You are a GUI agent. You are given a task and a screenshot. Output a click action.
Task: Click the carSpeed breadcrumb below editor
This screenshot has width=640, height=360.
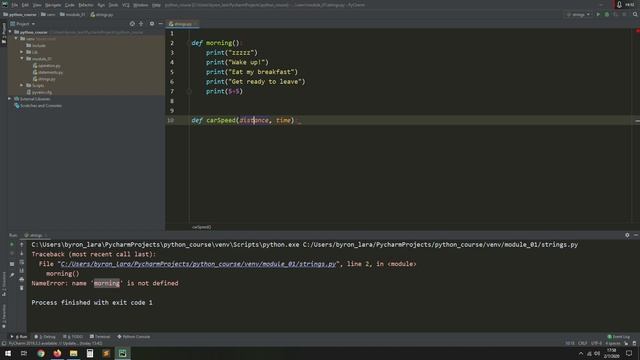coord(201,227)
